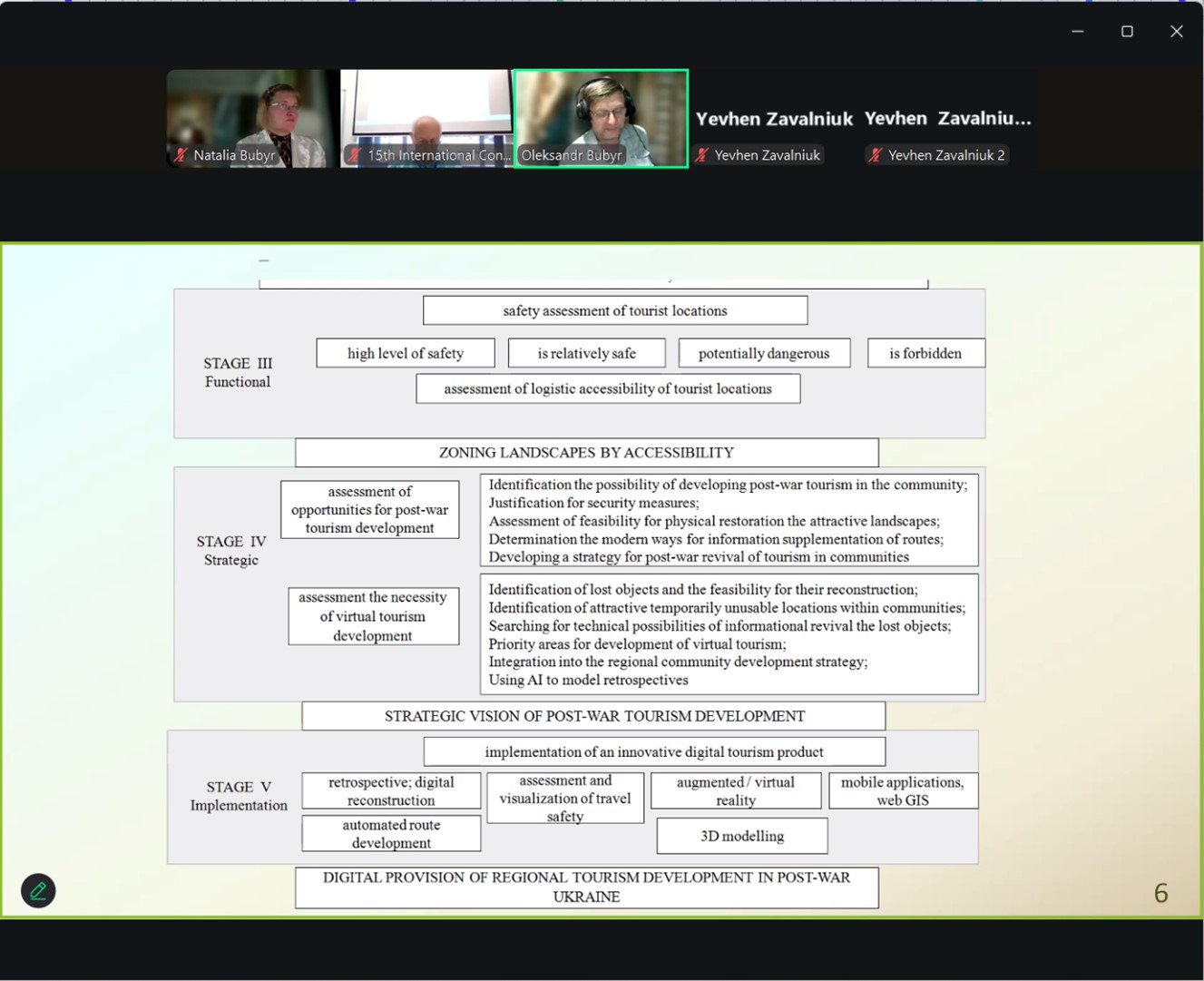Click muted mic icon on 15th International Con tile
This screenshot has height=981, width=1204.
pos(355,155)
